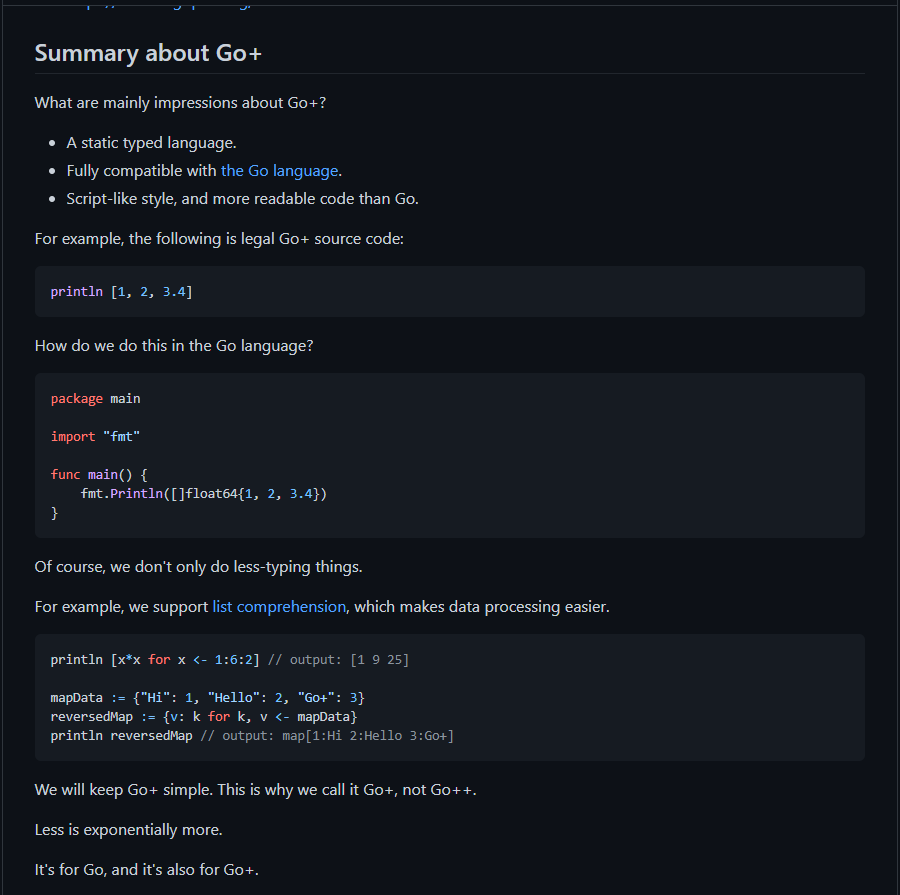Open the "list comprehension" link
Image resolution: width=900 pixels, height=895 pixels.
pos(279,607)
